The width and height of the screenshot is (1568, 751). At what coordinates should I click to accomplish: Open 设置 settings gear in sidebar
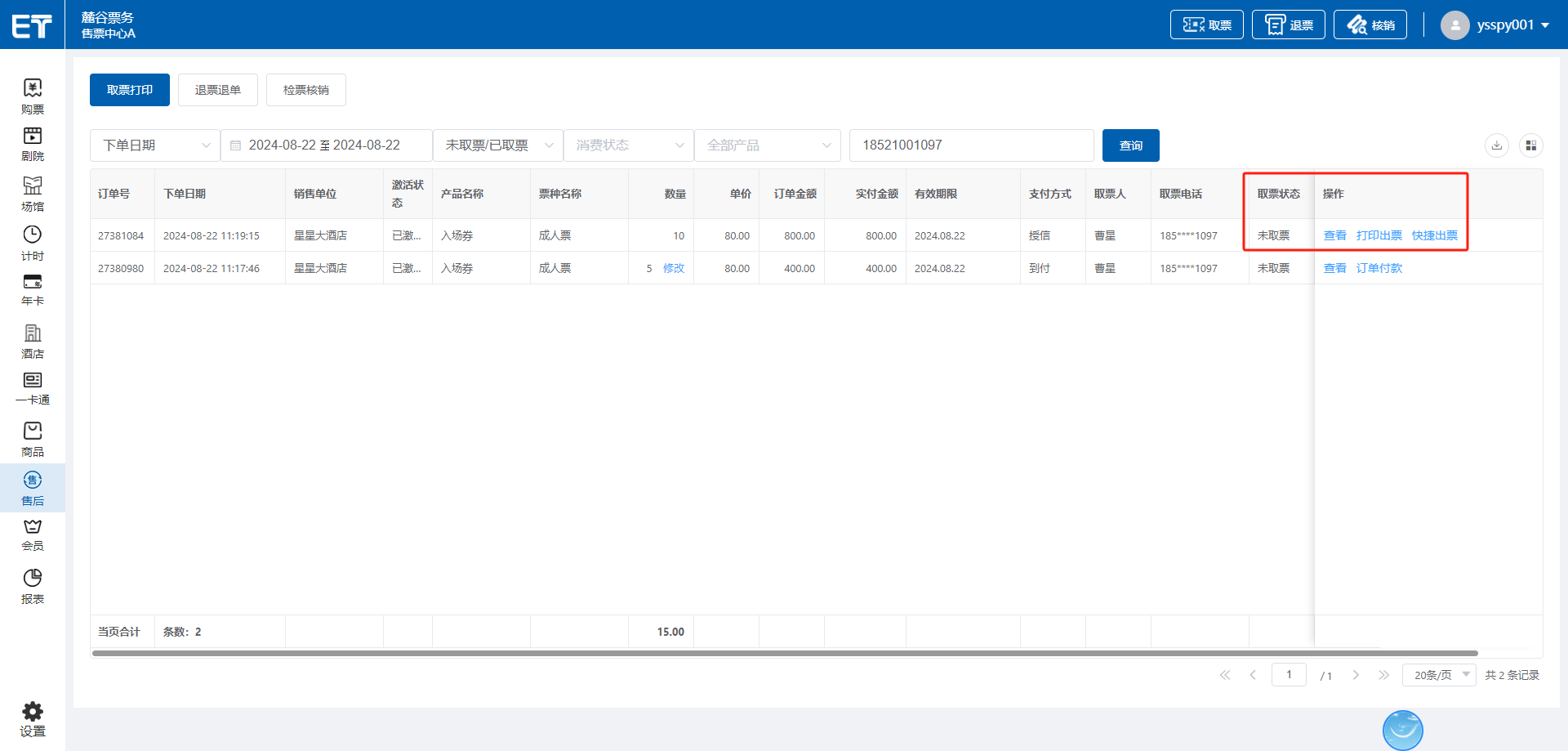point(32,719)
